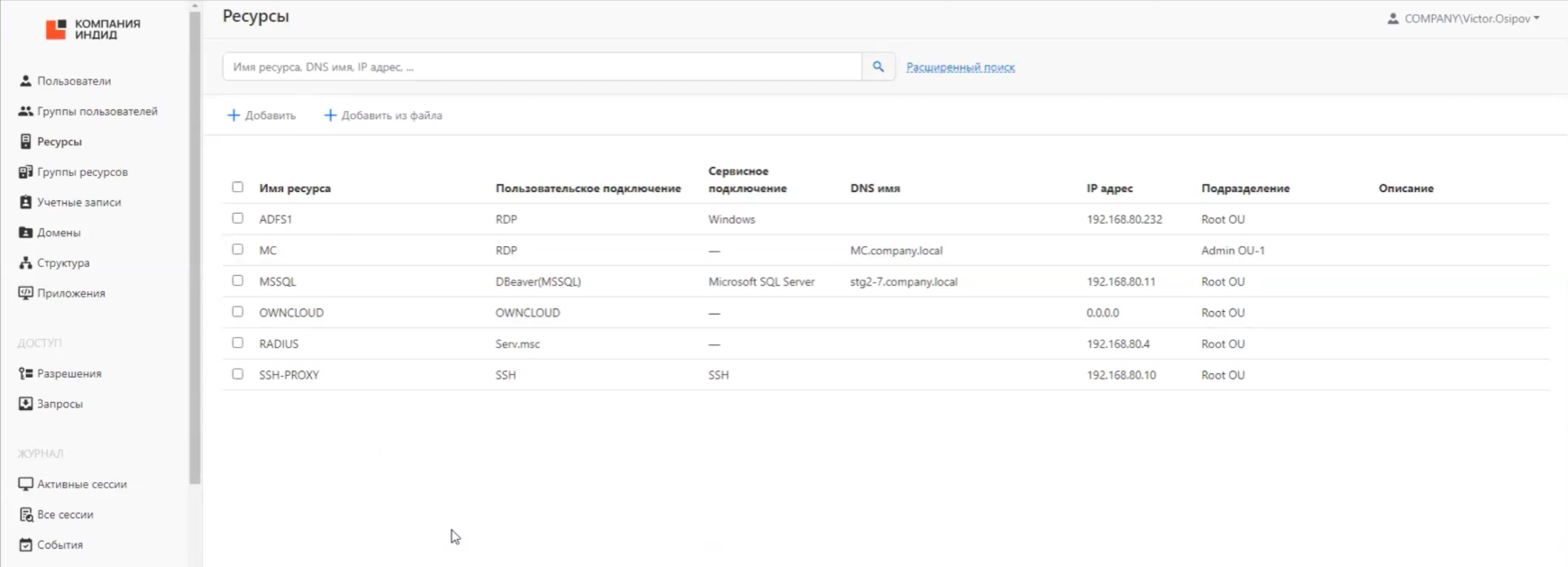1568x567 pixels.
Task: Toggle the select-all checkbox in table header
Action: coord(237,187)
